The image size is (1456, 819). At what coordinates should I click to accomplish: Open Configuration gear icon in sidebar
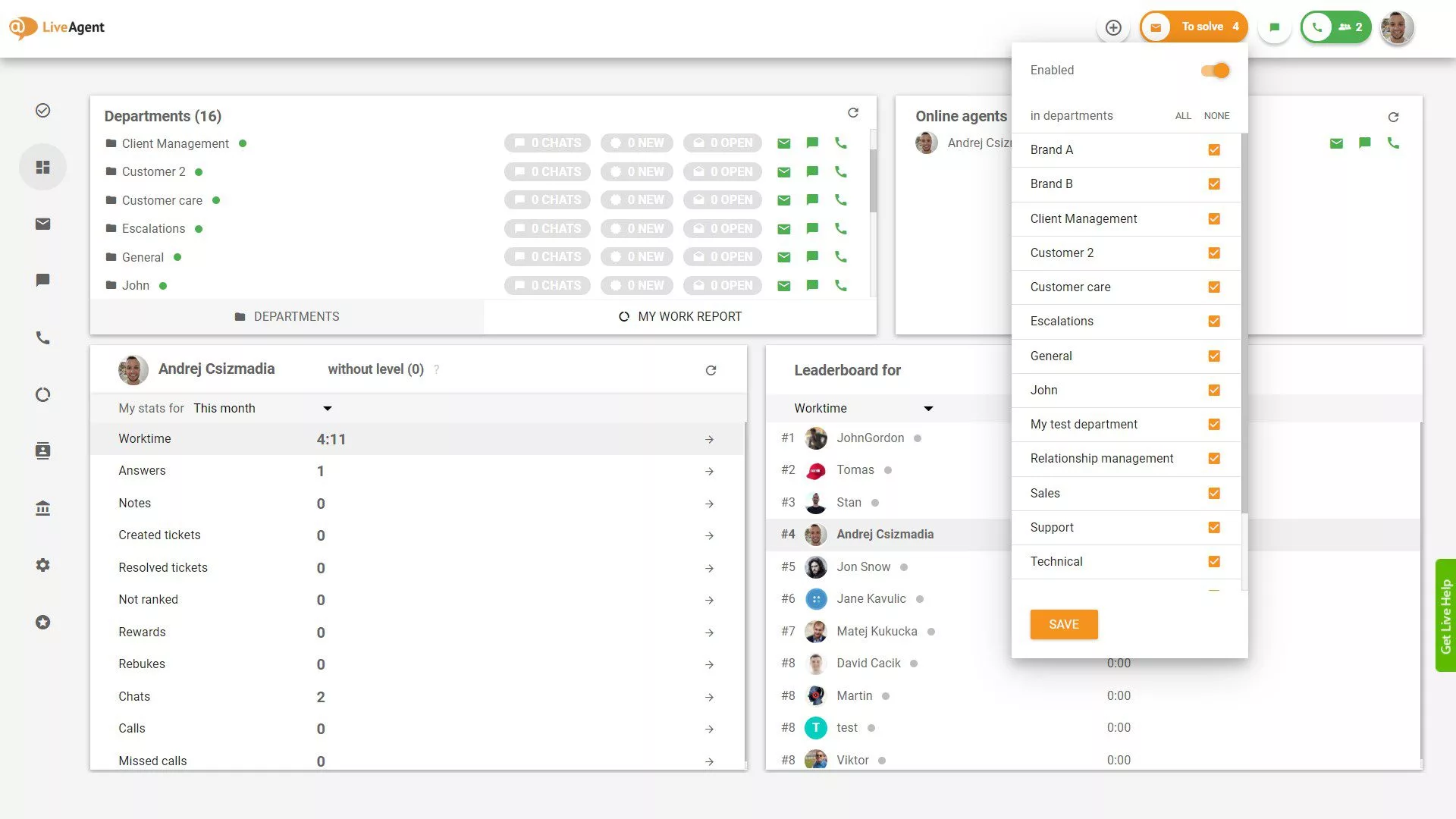coord(42,565)
